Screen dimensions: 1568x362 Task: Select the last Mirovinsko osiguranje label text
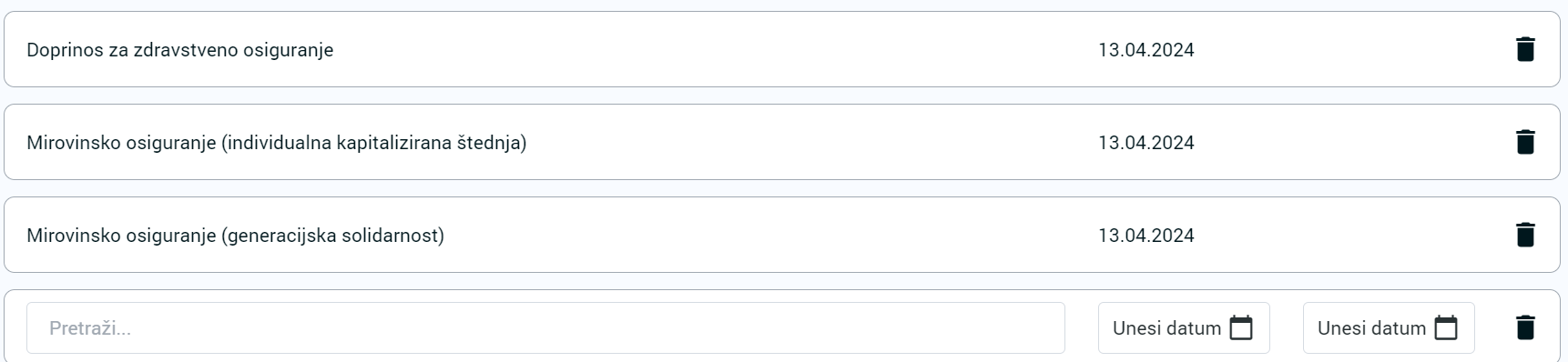pos(121,236)
